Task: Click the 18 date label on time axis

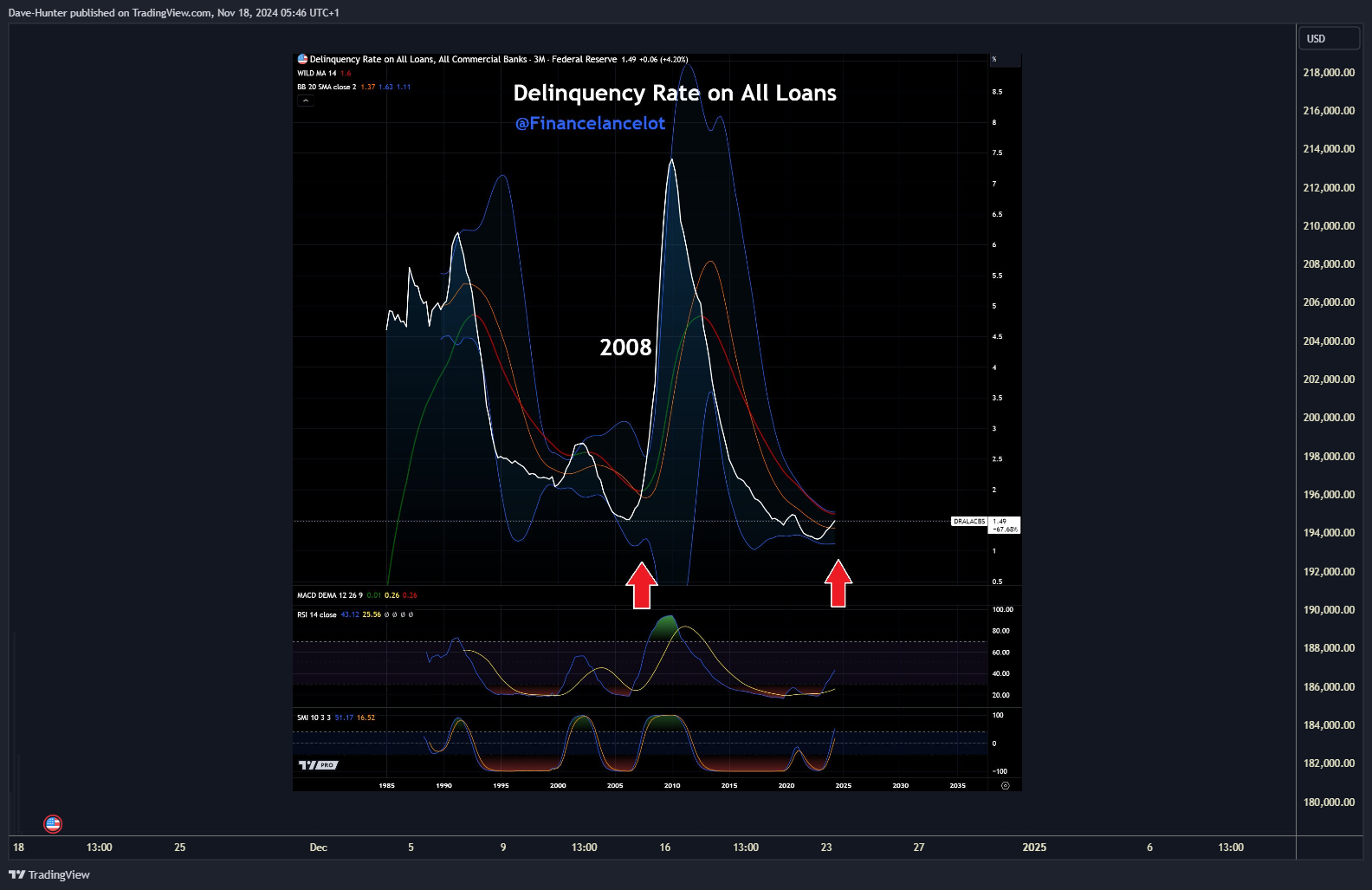Action: tap(19, 848)
